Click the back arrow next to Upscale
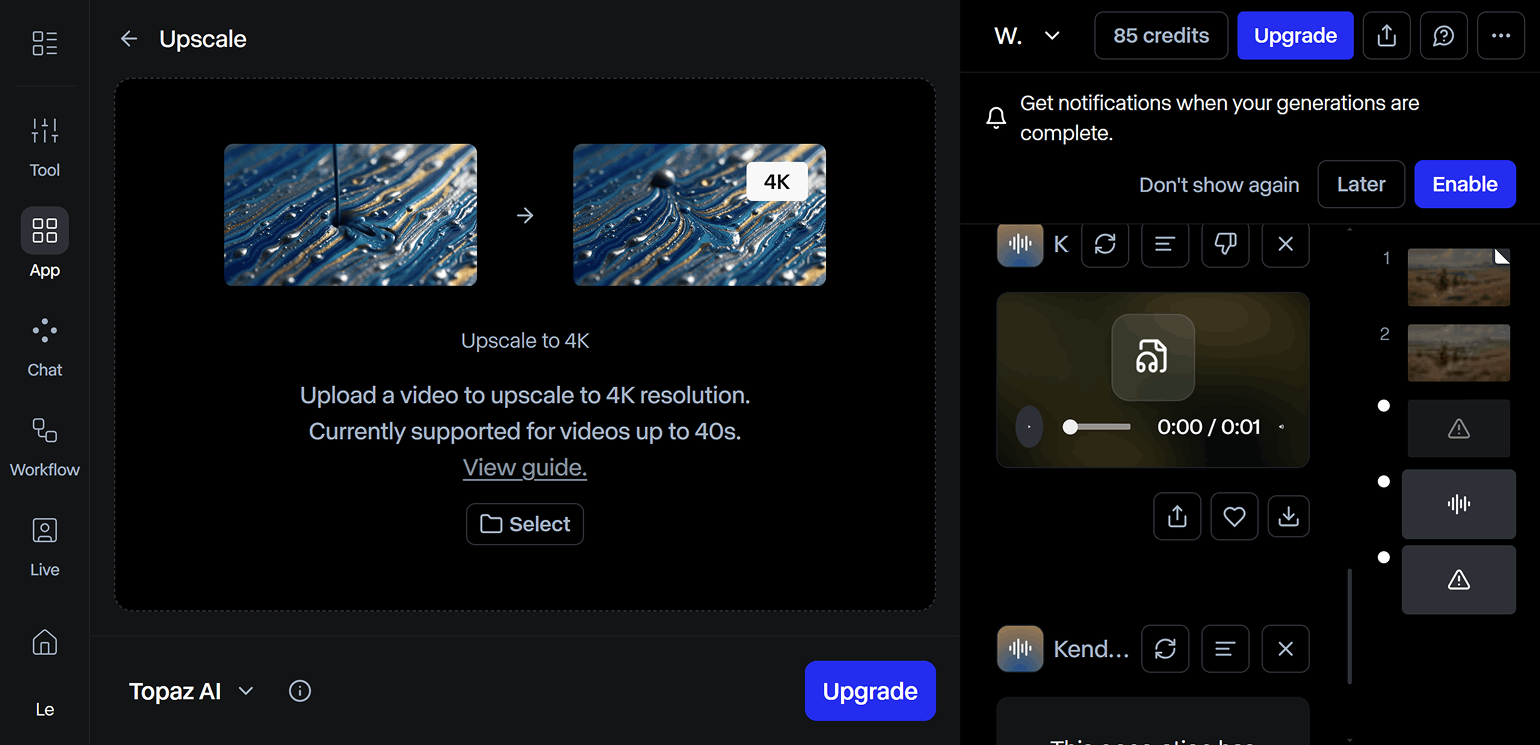This screenshot has width=1540, height=745. click(x=128, y=39)
